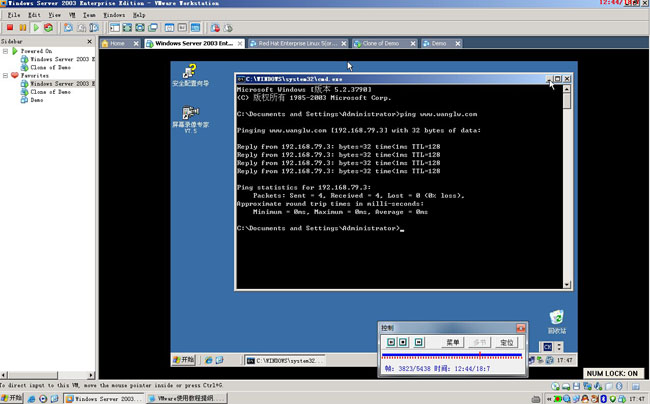Viewport: 650px width, 404px height.
Task: Click the host taskbar VMware tutorial button
Action: tap(187, 399)
